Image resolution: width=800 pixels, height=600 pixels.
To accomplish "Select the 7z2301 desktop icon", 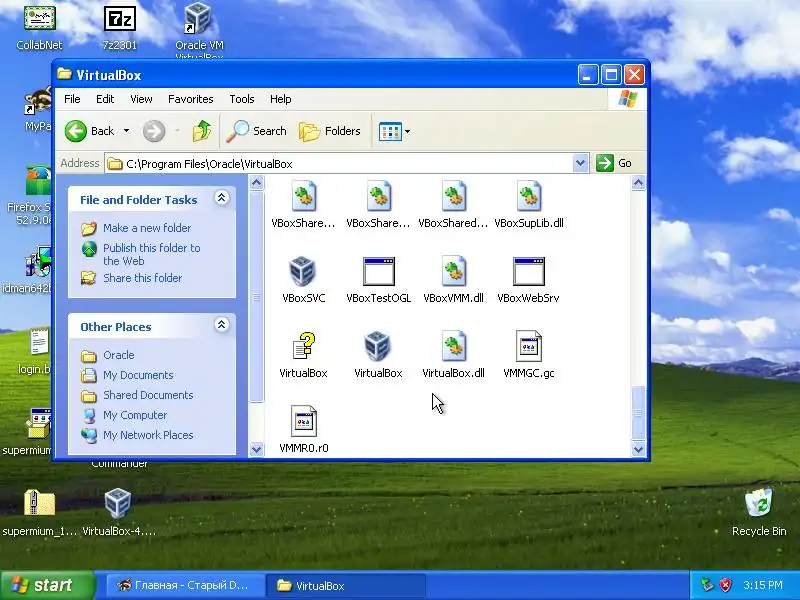I will tap(119, 27).
